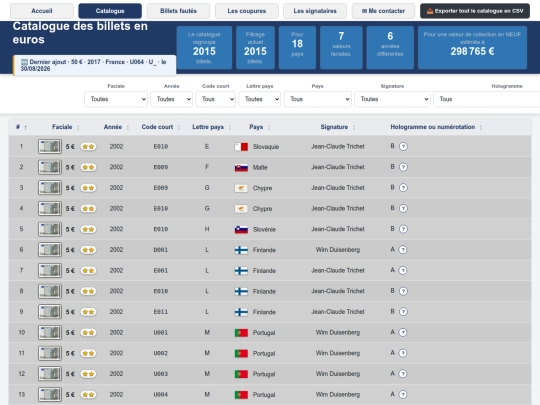Open the Lettre pays filter dropdown

260,99
